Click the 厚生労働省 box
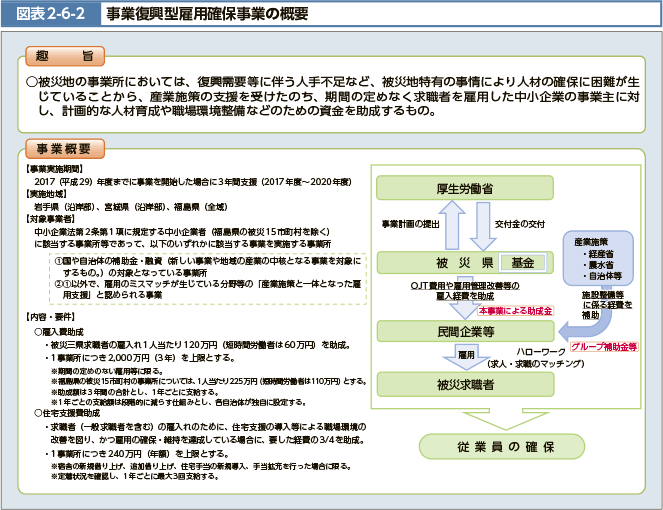Image resolution: width=663 pixels, height=510 pixels. pyautogui.click(x=463, y=189)
